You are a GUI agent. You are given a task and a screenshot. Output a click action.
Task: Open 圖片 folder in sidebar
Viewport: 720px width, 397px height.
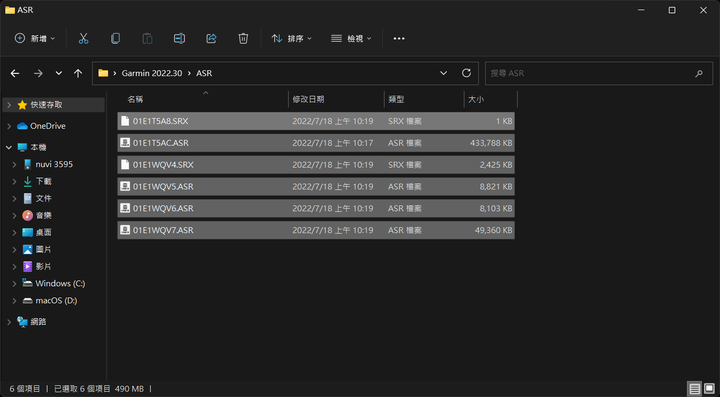[44, 250]
